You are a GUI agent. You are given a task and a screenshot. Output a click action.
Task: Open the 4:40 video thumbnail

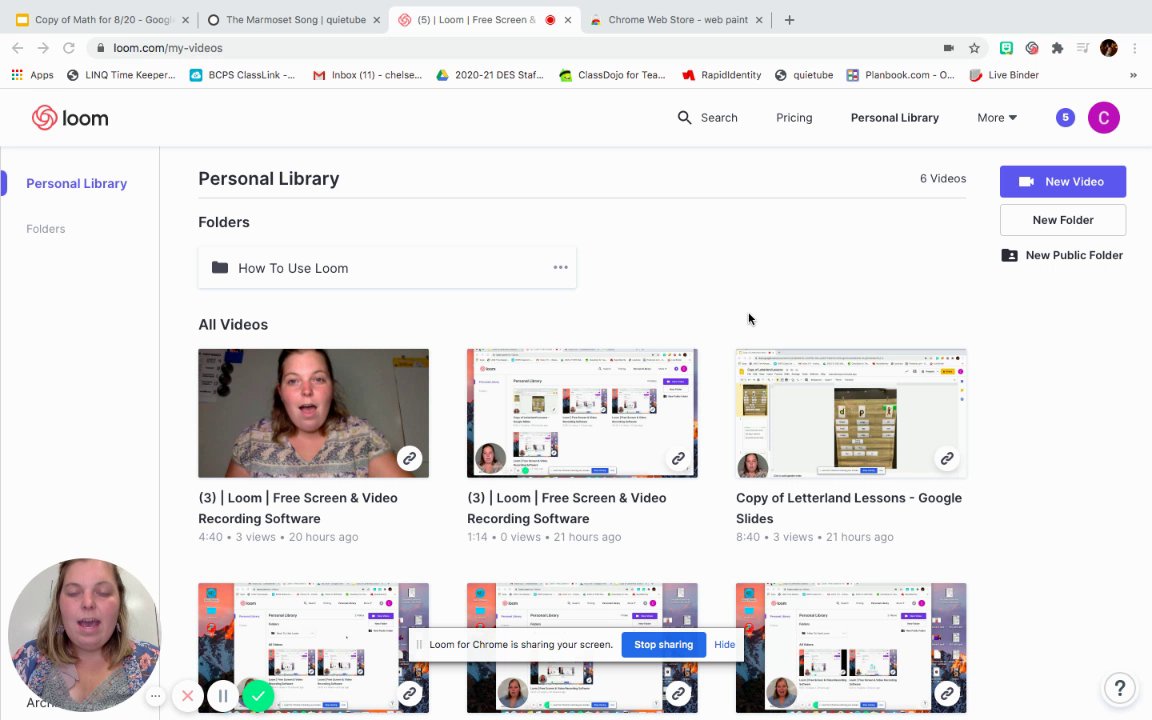[313, 413]
